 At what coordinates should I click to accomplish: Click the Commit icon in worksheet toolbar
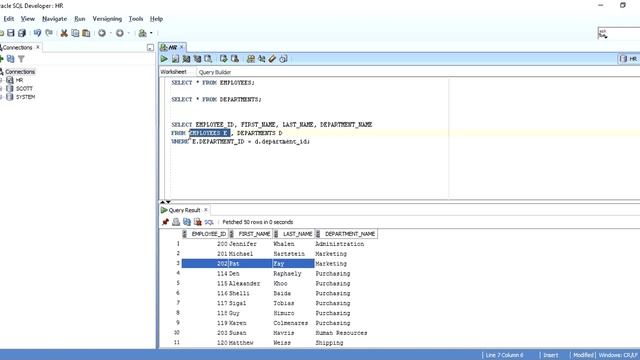tap(224, 59)
